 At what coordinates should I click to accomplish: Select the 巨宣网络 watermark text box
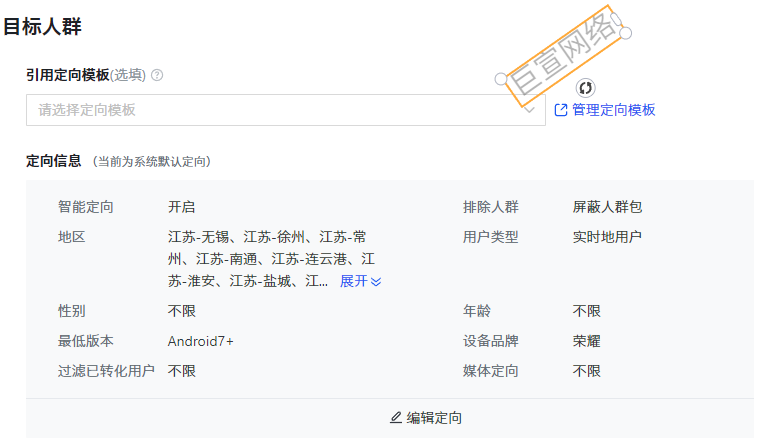point(564,56)
